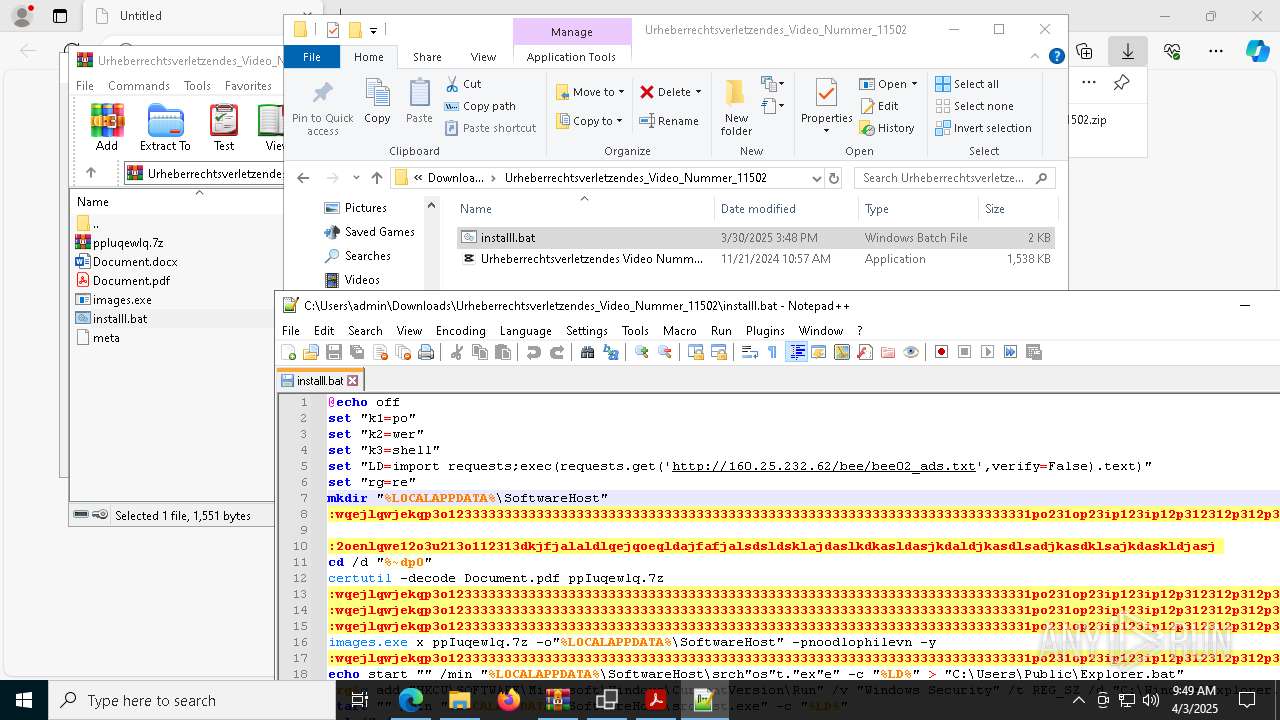Click the Folder as Workspace icon

point(888,352)
